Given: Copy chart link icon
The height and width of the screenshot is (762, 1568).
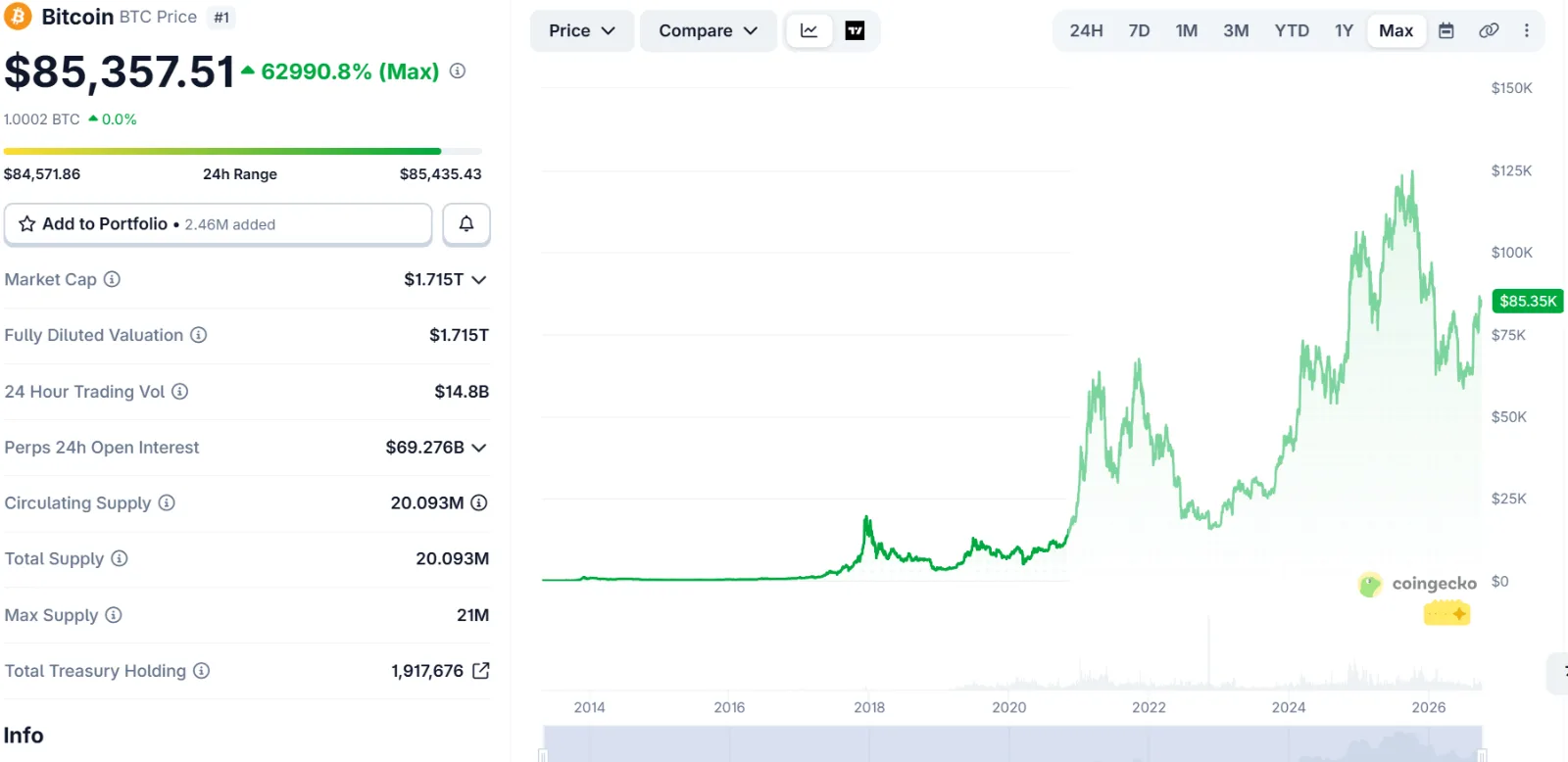Looking at the screenshot, I should click(1489, 30).
